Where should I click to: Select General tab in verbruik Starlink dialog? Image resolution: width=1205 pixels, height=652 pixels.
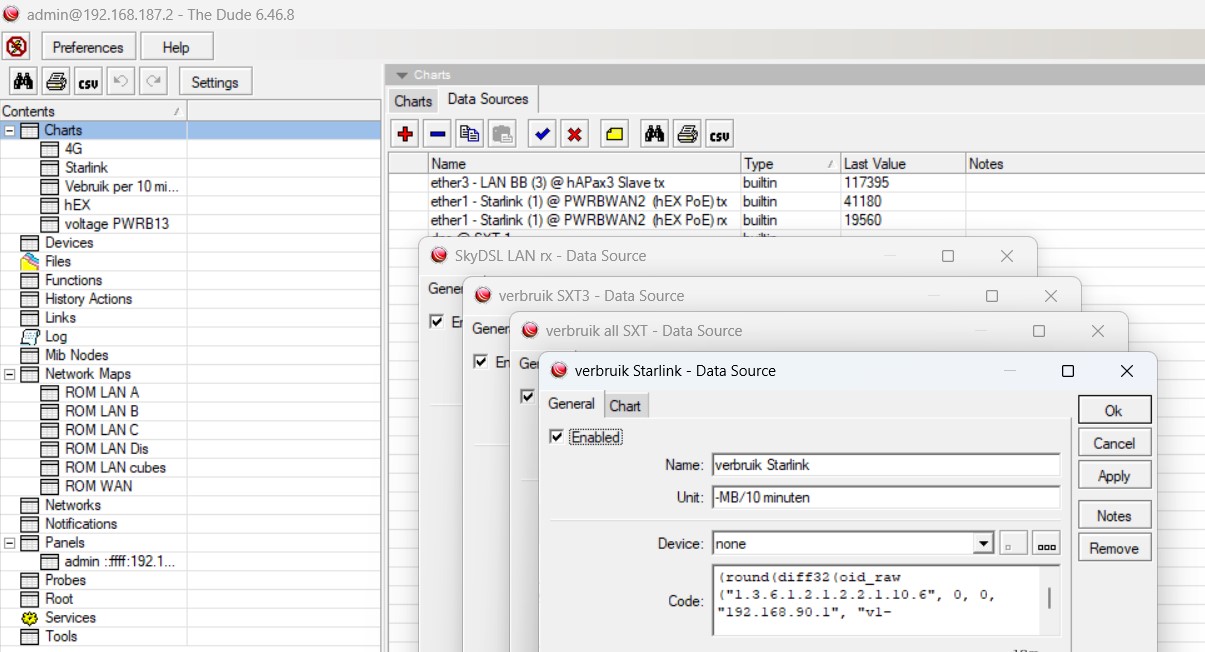(571, 404)
